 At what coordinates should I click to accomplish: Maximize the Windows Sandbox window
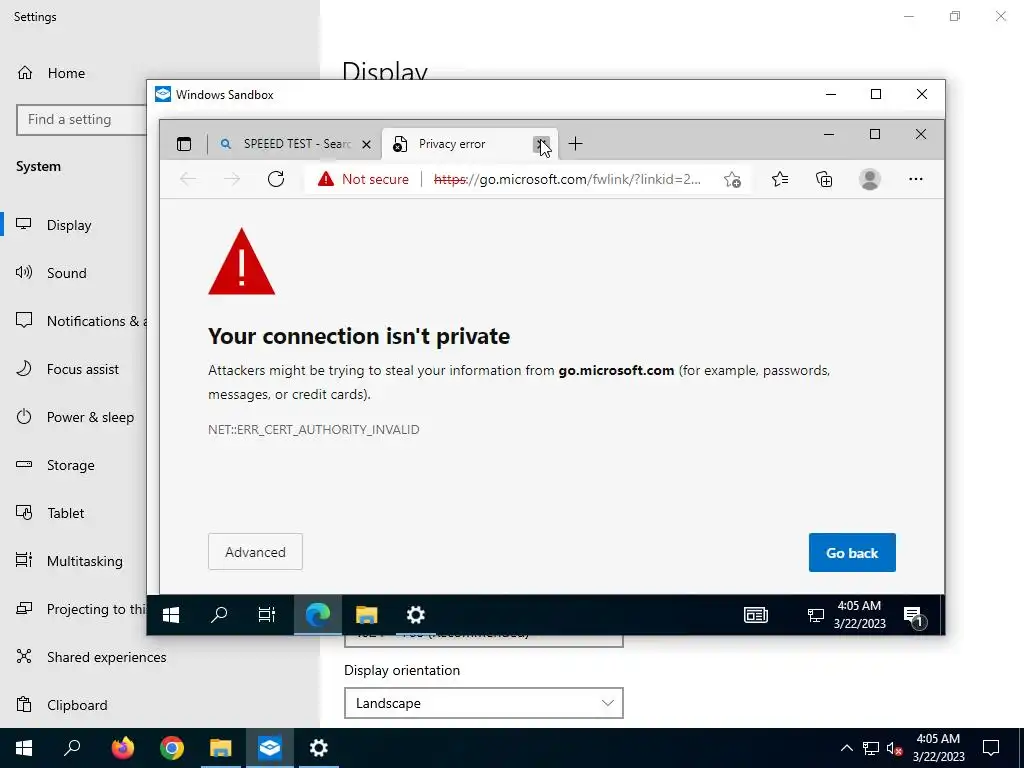point(876,95)
